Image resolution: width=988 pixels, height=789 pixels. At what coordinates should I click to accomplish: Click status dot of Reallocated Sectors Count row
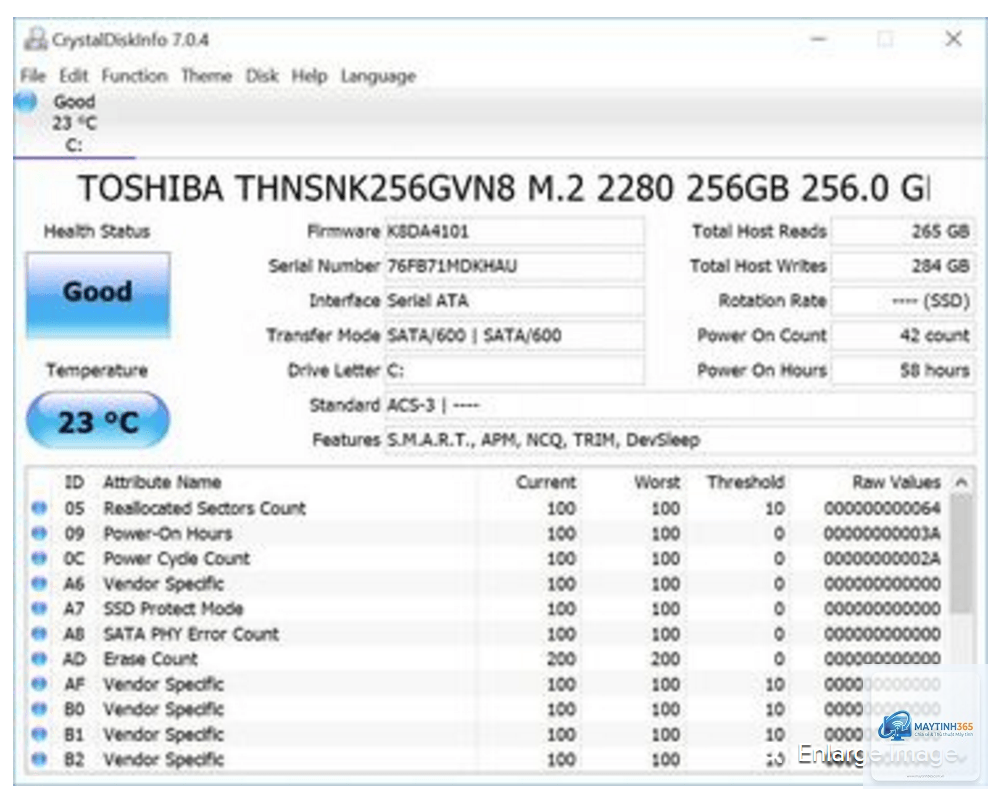(39, 508)
